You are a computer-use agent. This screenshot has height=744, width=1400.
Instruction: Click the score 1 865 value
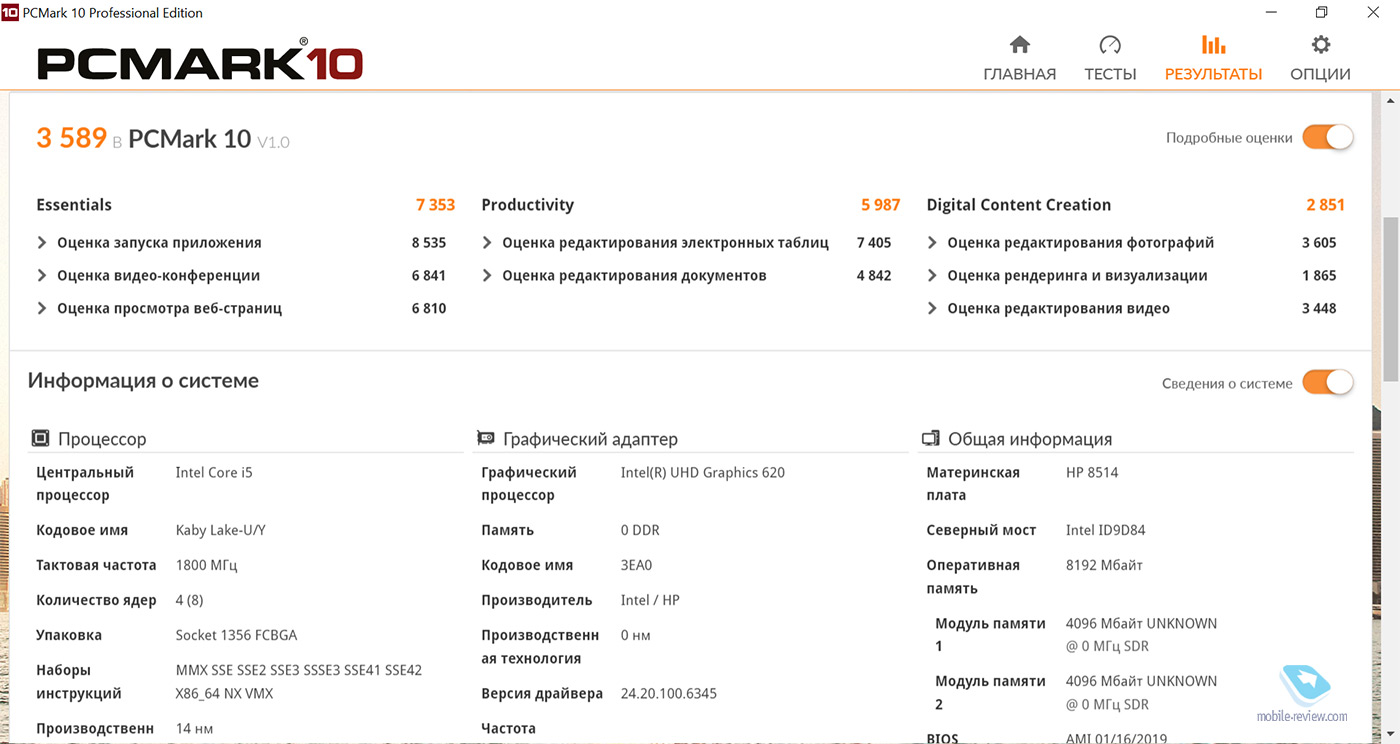click(x=1319, y=276)
